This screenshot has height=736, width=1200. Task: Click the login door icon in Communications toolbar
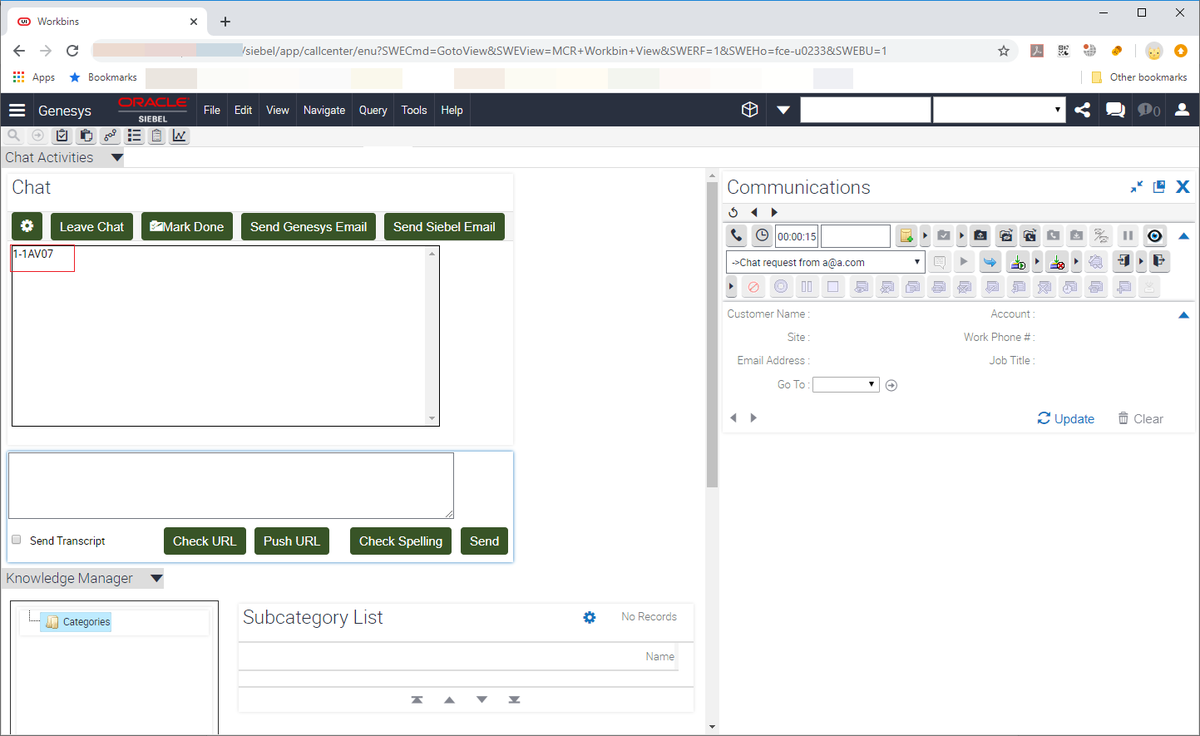1124,262
